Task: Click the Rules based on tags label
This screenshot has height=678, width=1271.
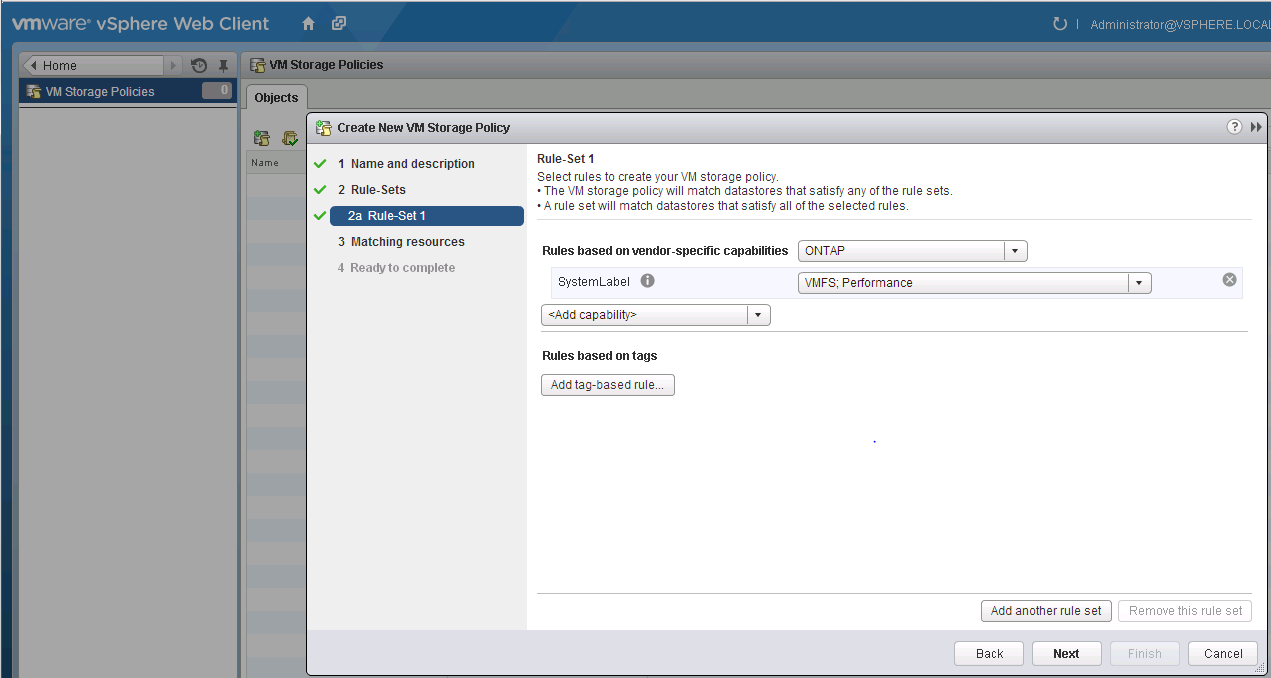Action: [x=600, y=356]
